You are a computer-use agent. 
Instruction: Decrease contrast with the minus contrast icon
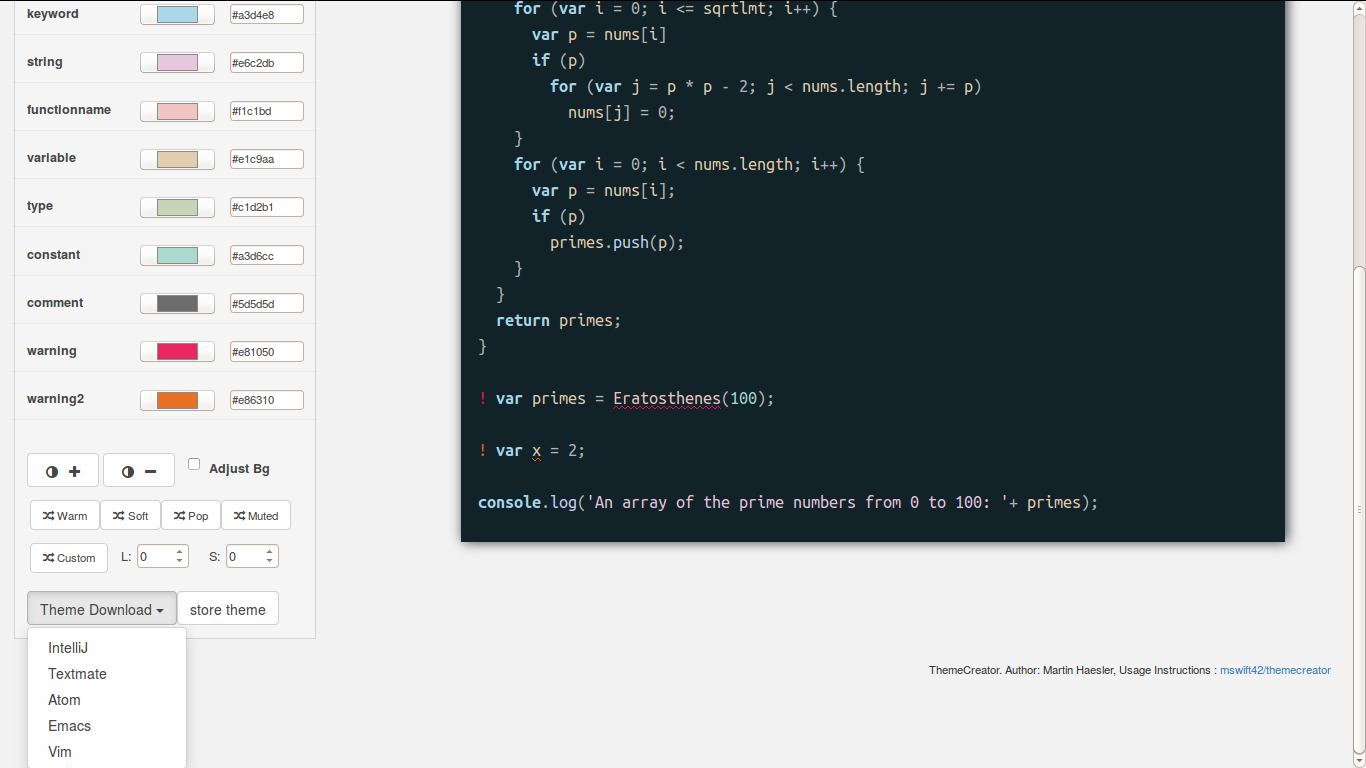click(x=138, y=470)
